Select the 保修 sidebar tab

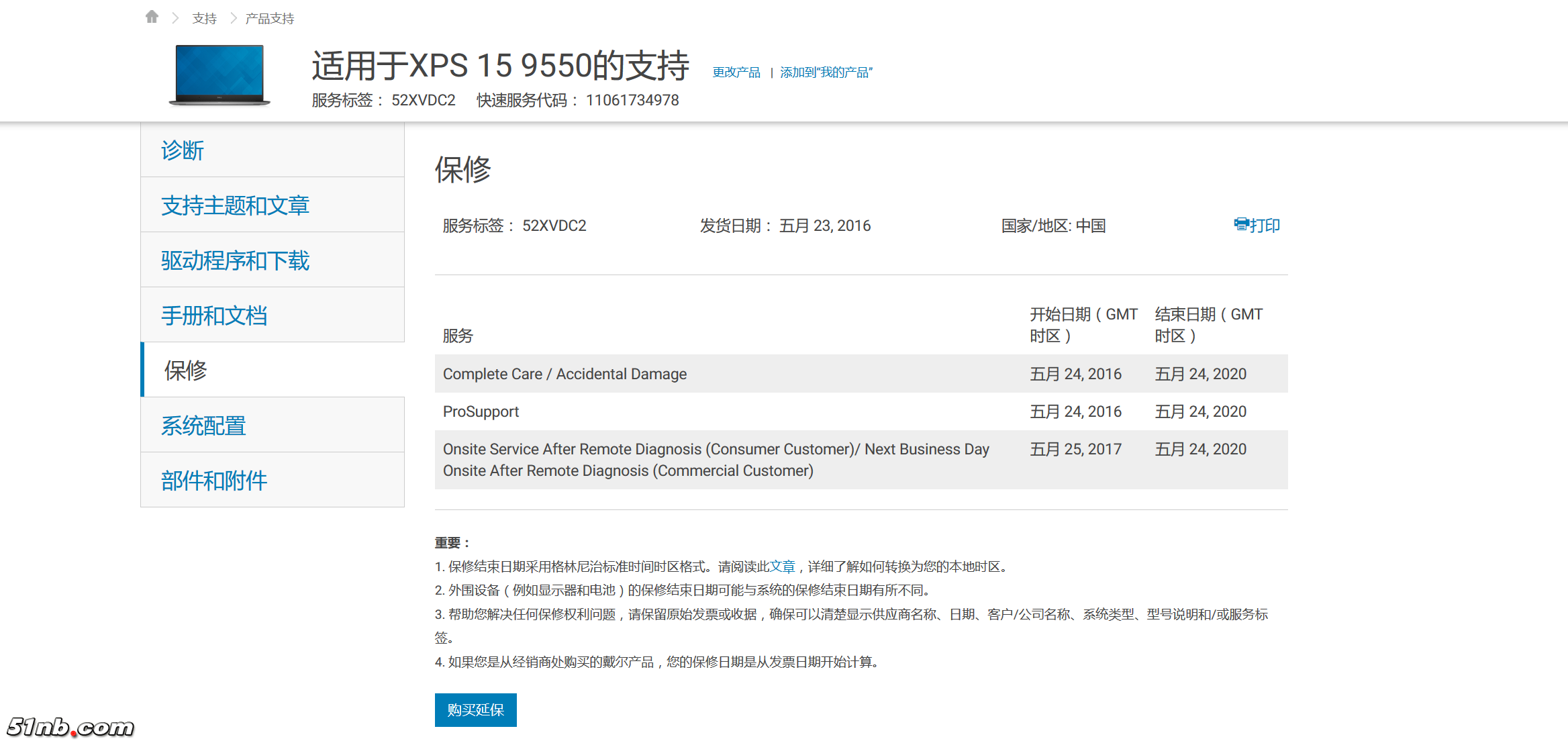(x=186, y=370)
